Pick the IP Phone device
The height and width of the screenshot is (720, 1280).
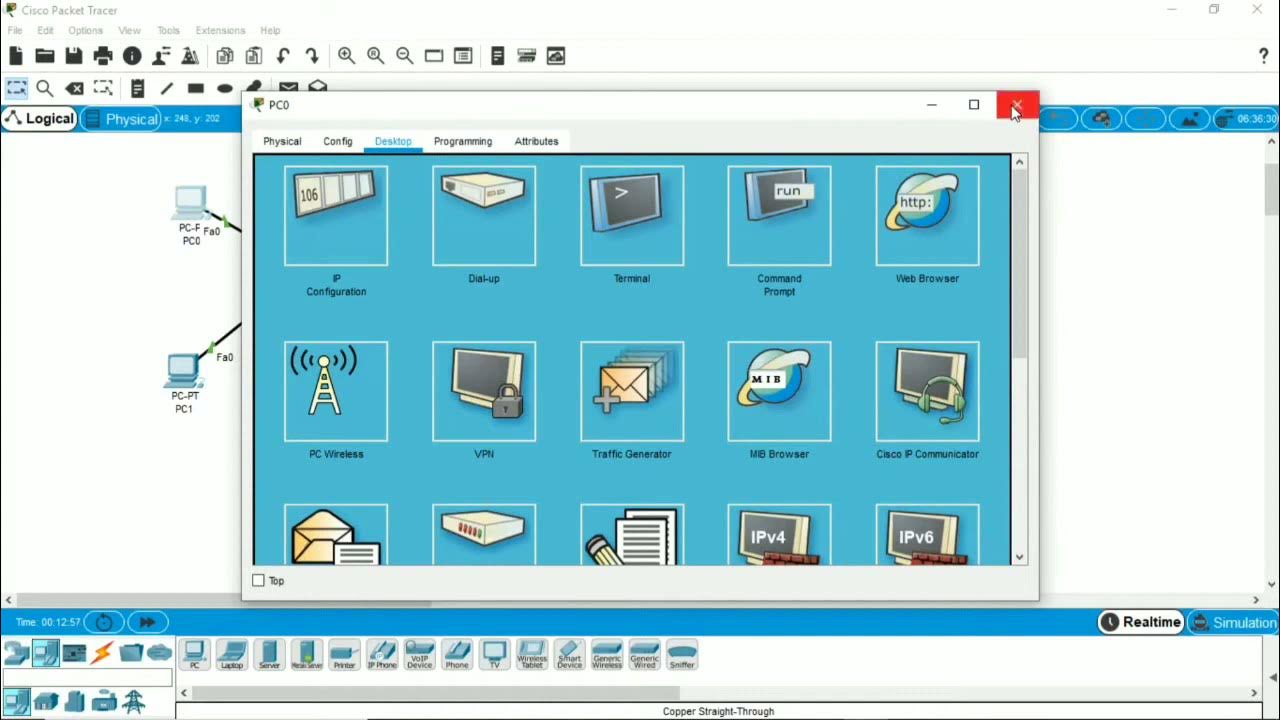(382, 655)
